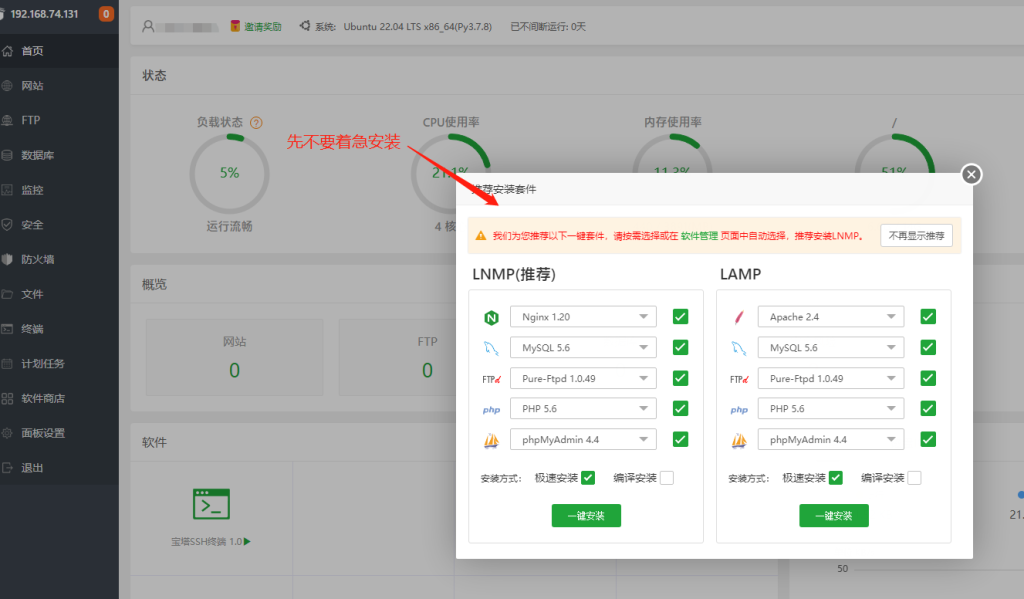
Task: Click the 邀请奖励 link
Action: point(263,27)
